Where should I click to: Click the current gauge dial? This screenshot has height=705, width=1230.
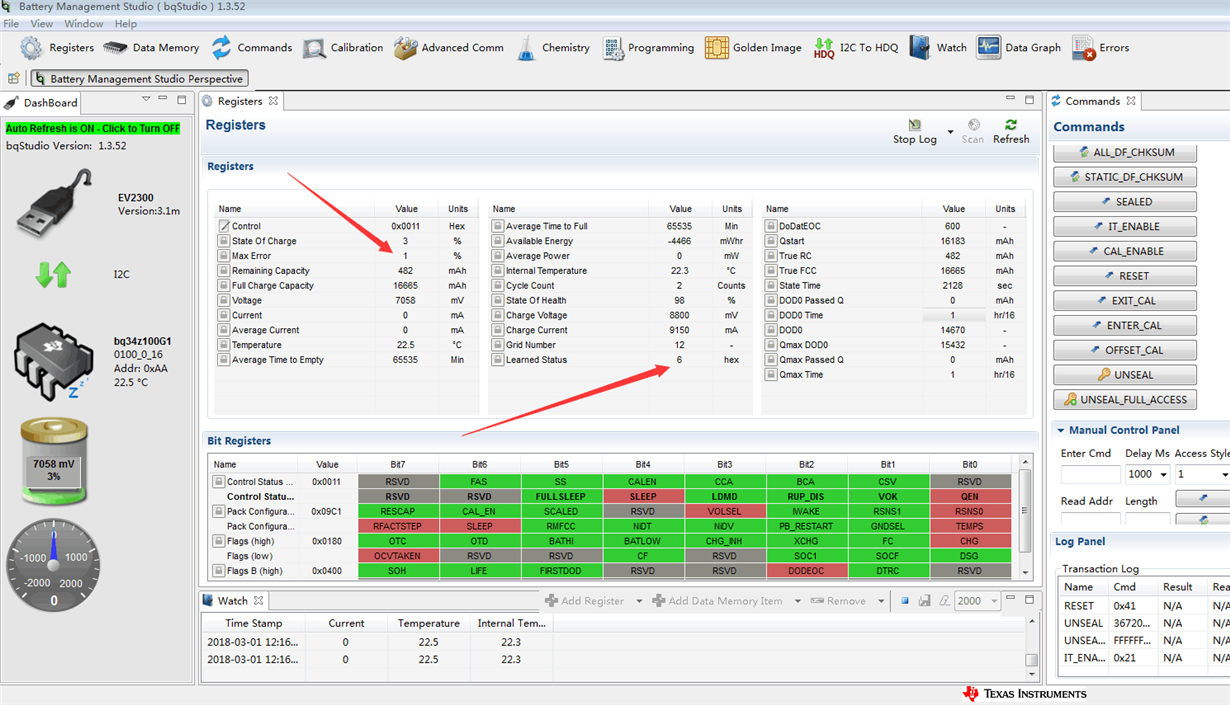[x=55, y=564]
